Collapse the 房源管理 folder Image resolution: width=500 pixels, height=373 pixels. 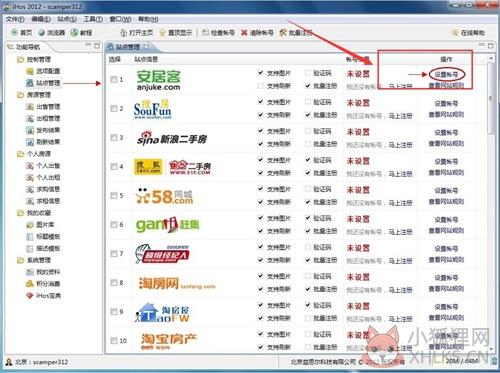click(x=34, y=95)
